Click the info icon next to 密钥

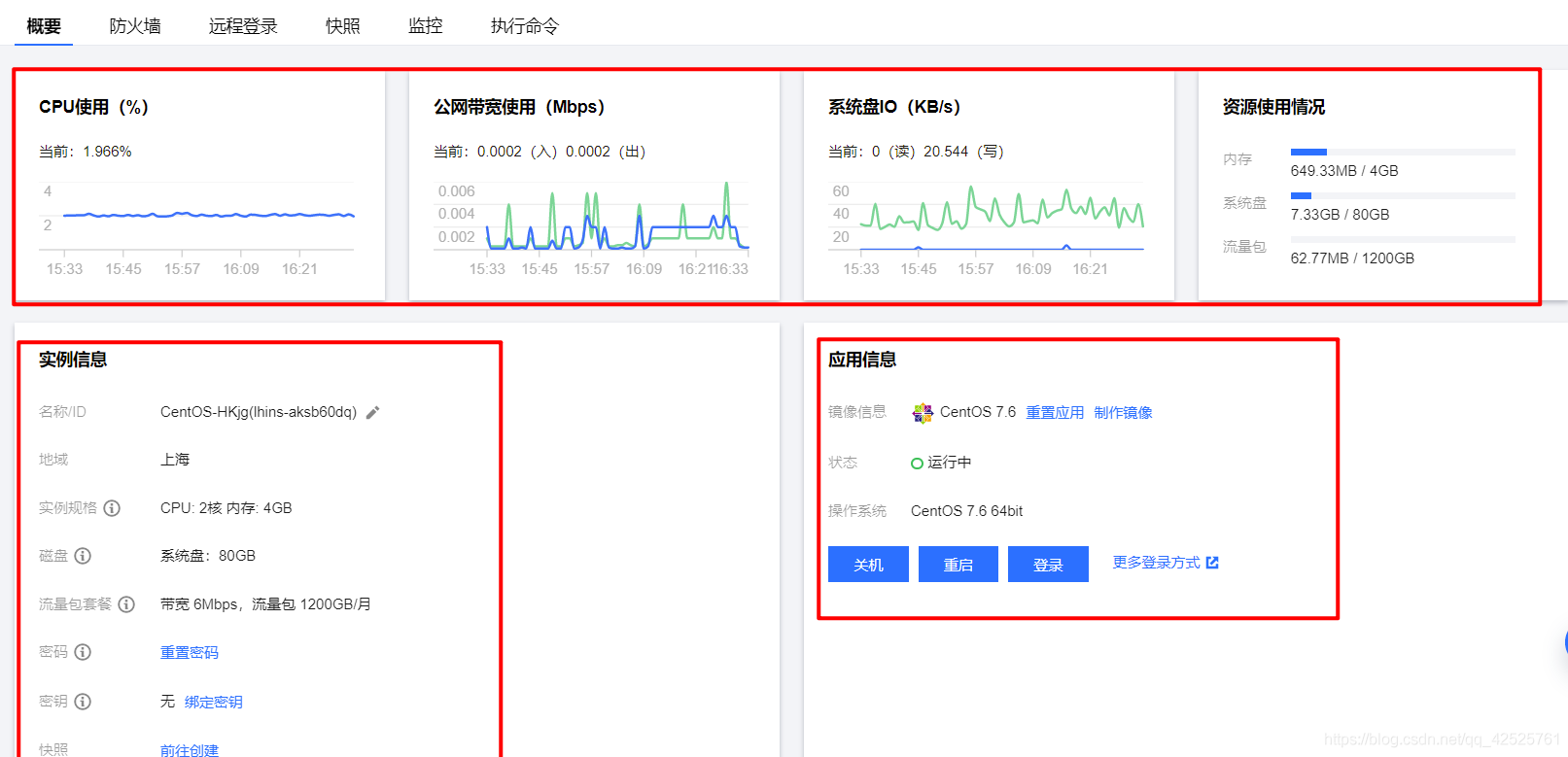[83, 702]
